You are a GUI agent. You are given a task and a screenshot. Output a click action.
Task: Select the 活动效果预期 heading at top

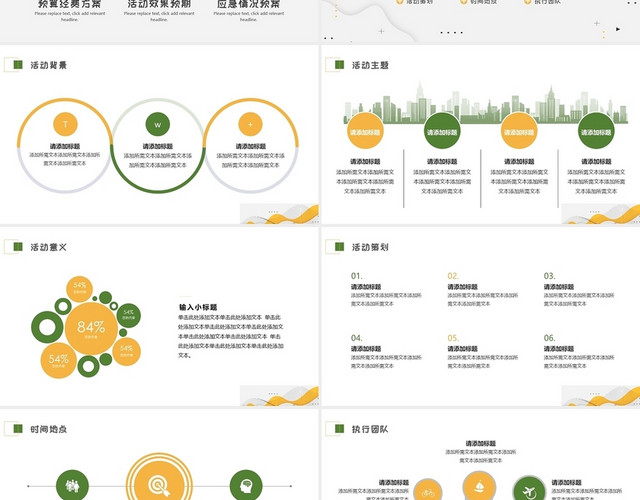(159, 4)
